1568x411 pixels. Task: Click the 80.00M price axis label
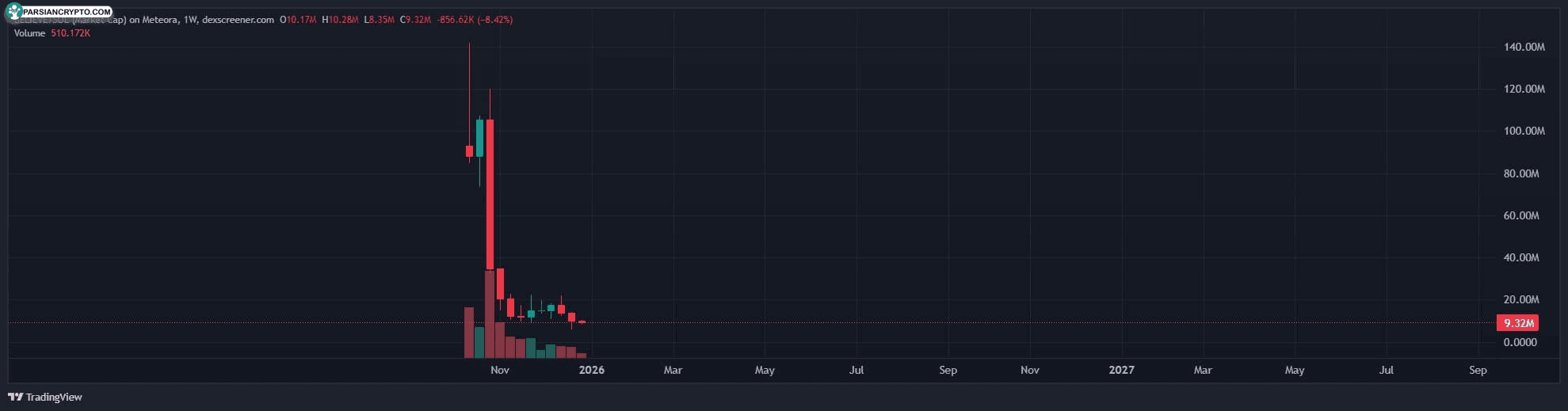tap(1521, 173)
